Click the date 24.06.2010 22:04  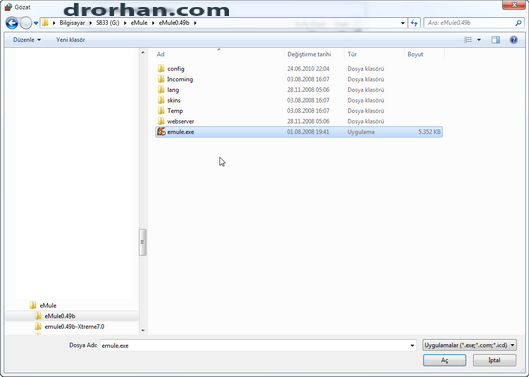308,69
